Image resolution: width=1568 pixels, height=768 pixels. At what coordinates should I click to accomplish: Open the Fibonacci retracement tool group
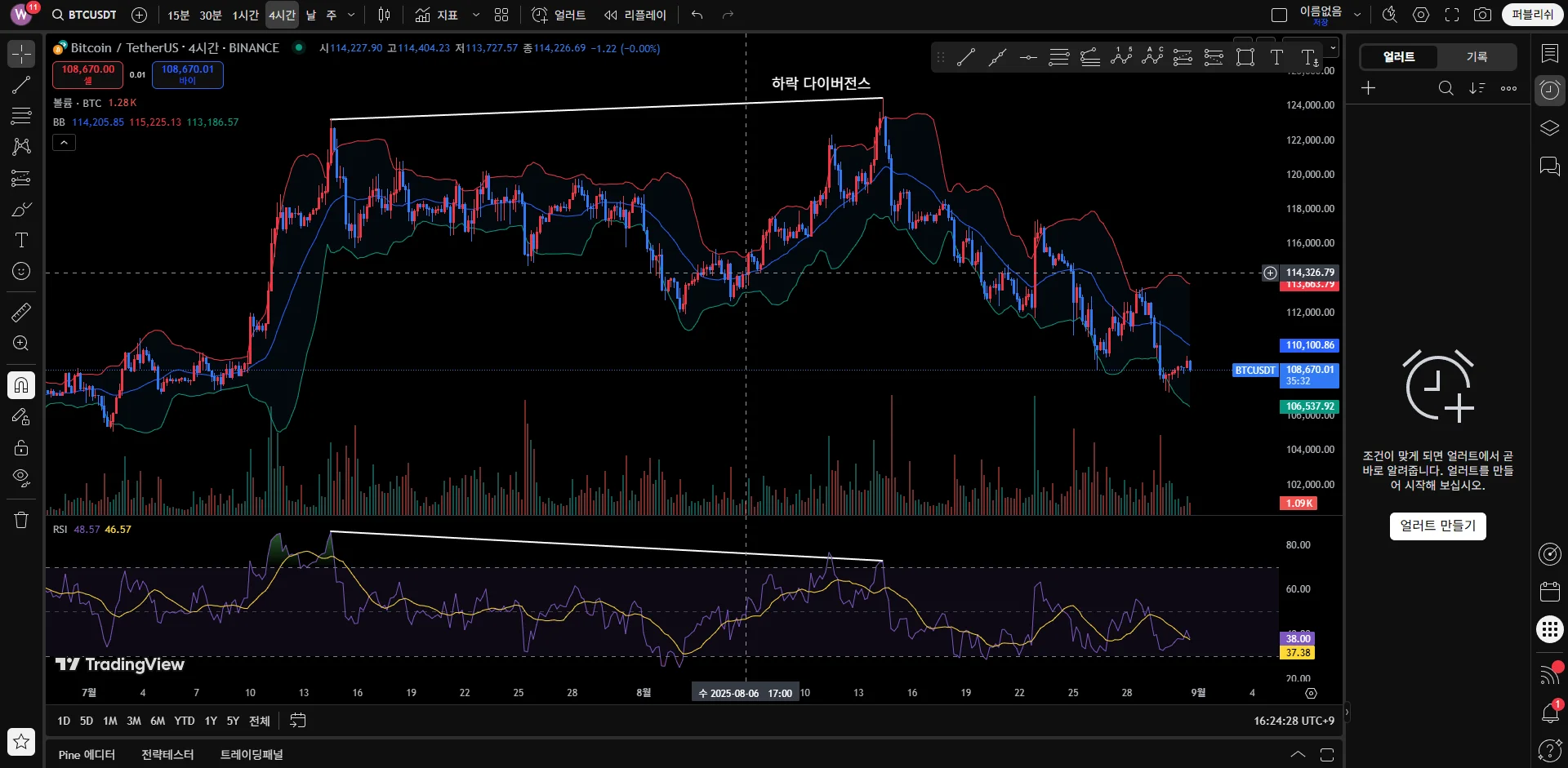tap(21, 116)
